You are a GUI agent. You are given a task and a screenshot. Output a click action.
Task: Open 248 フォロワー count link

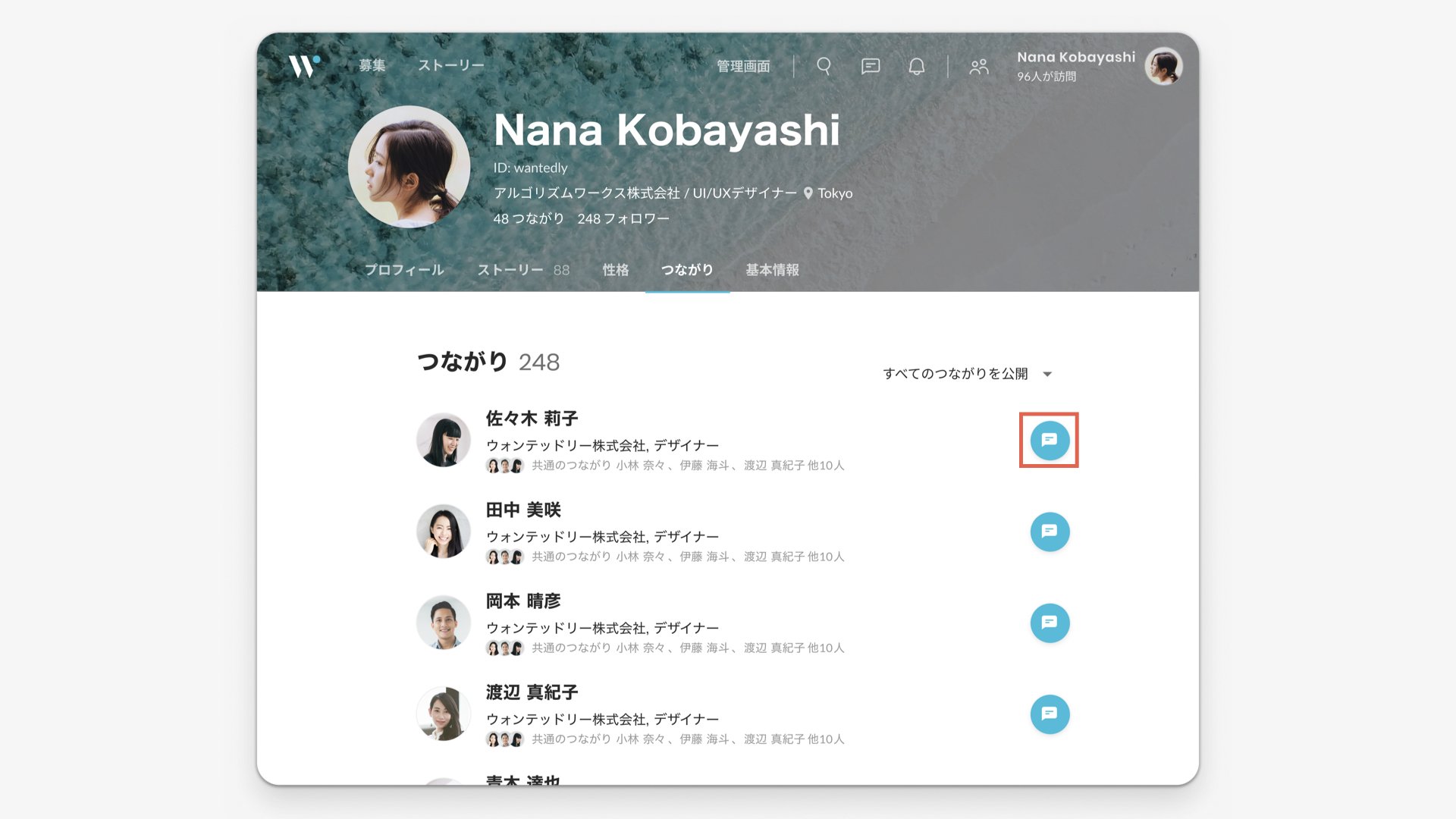[623, 218]
